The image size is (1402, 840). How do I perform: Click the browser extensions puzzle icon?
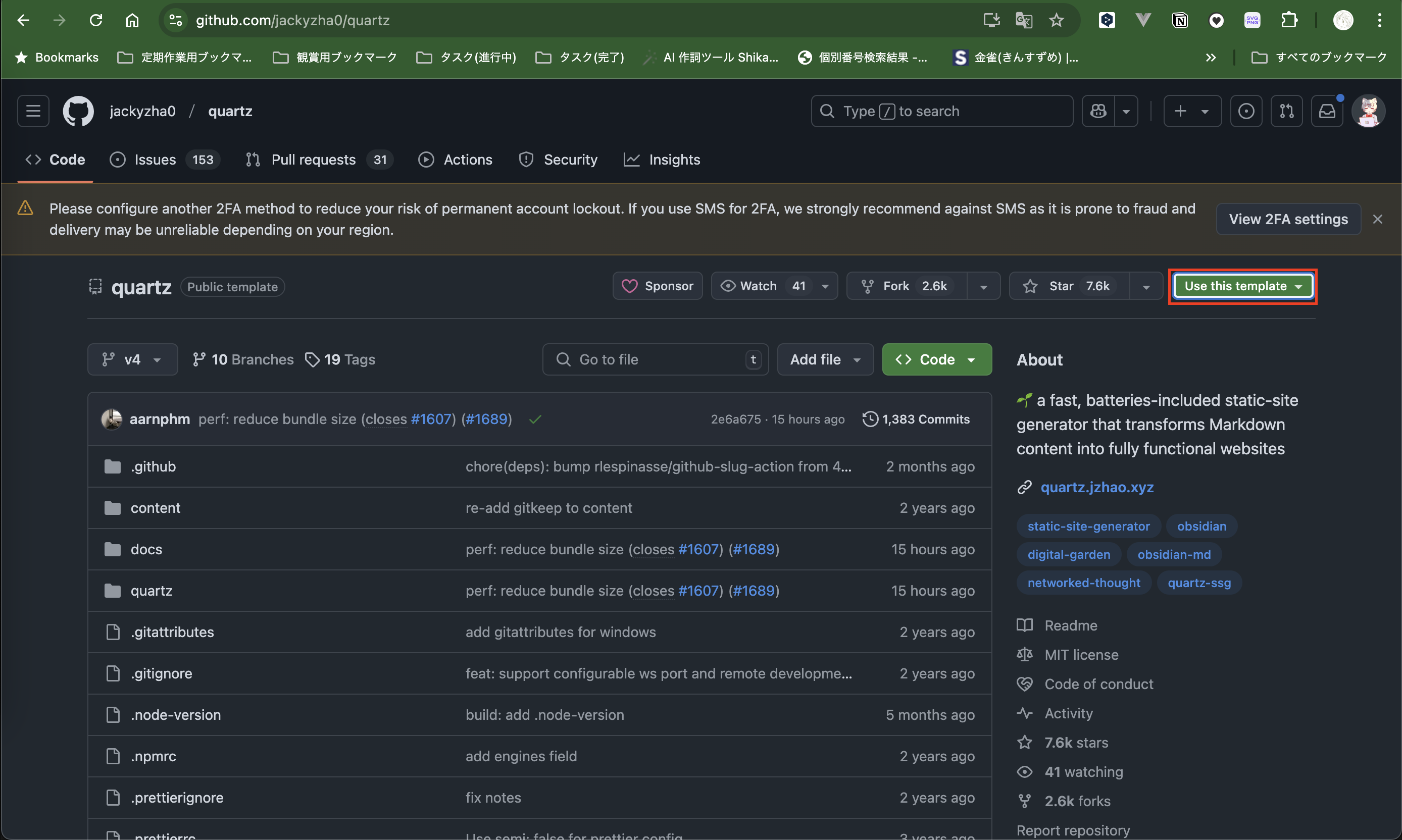click(x=1289, y=20)
